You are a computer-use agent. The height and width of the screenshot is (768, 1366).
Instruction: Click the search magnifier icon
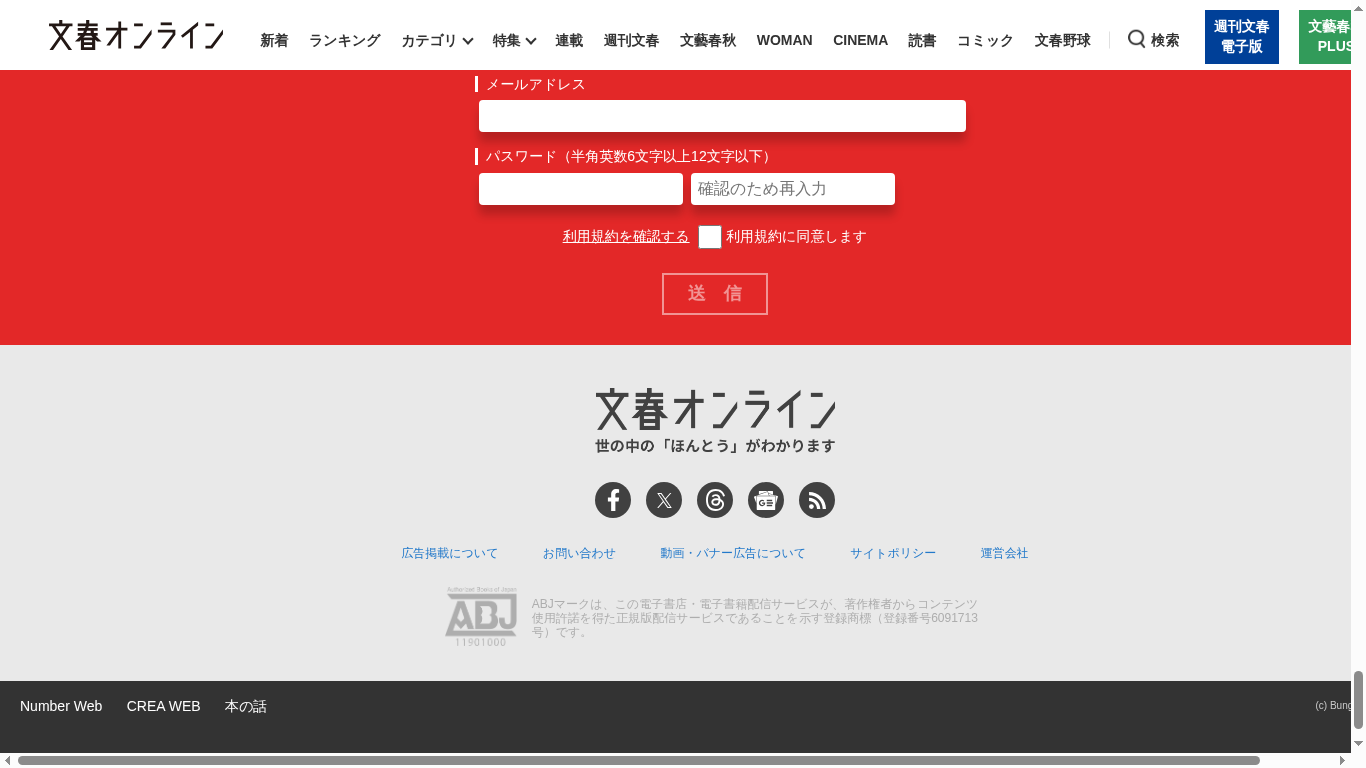coord(1137,39)
